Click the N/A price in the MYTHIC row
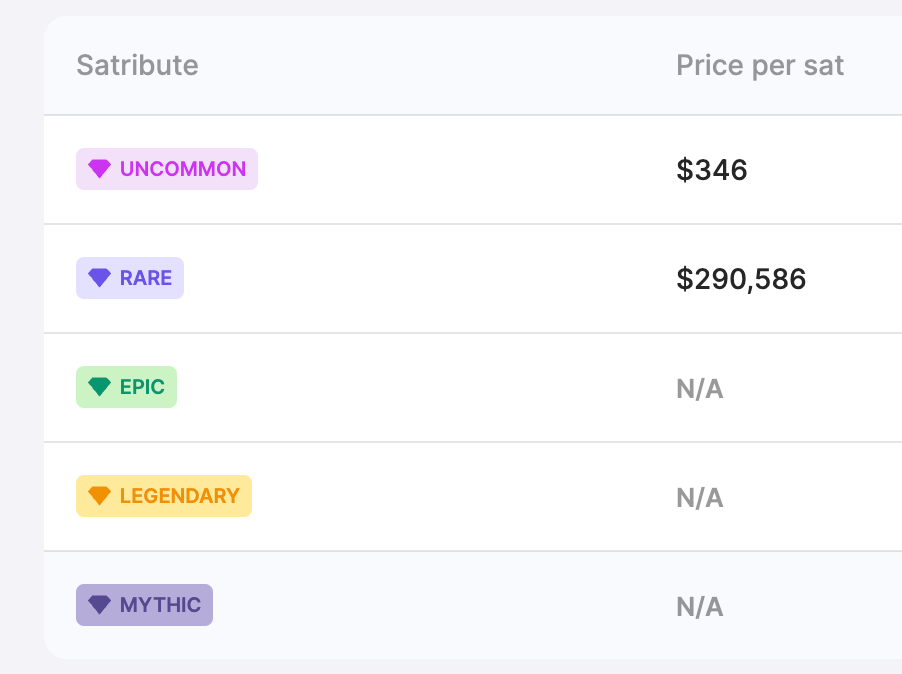The height and width of the screenshot is (674, 902). 700,607
